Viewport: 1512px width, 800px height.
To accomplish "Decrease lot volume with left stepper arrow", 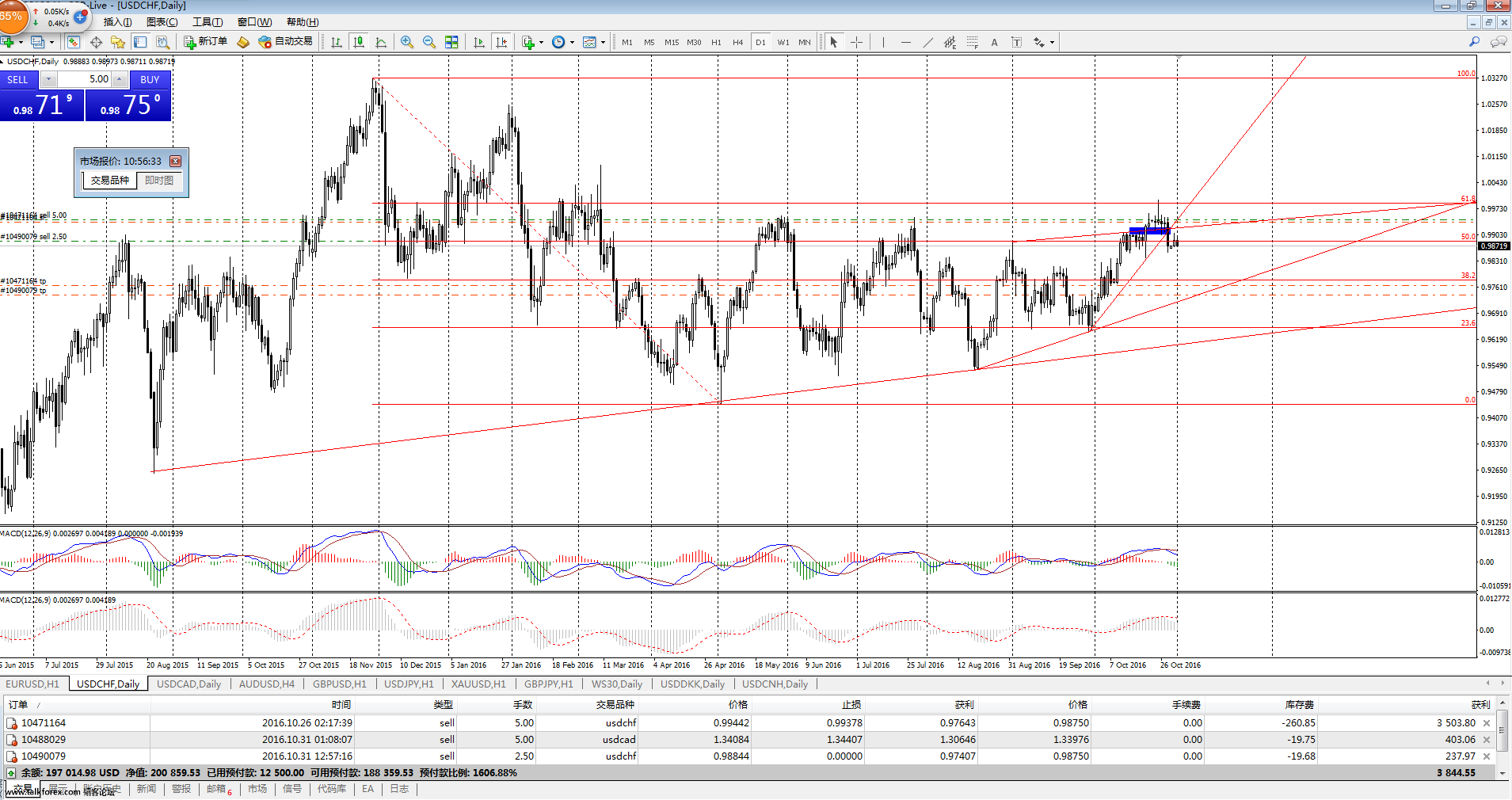I will (49, 79).
